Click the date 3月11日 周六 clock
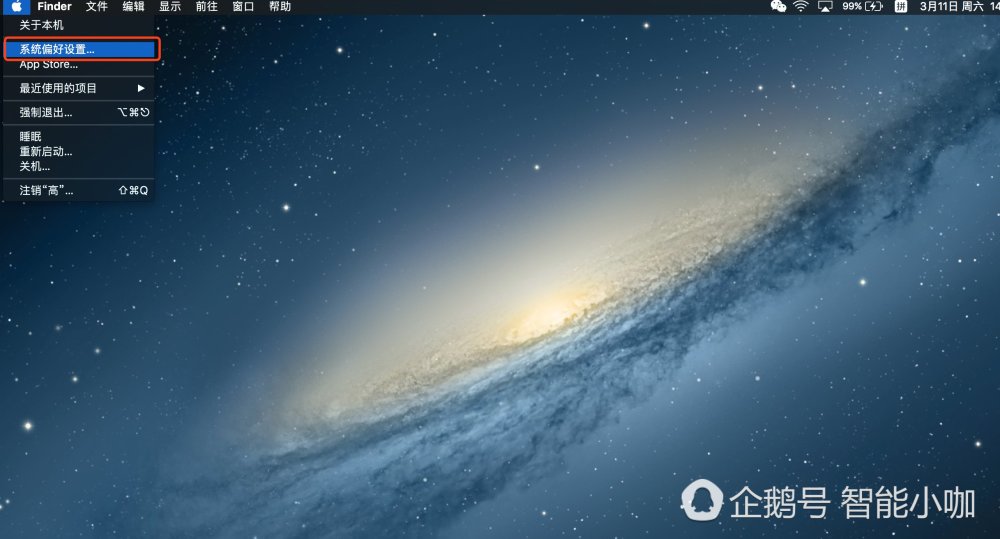Image resolution: width=1000 pixels, height=539 pixels. point(959,6)
